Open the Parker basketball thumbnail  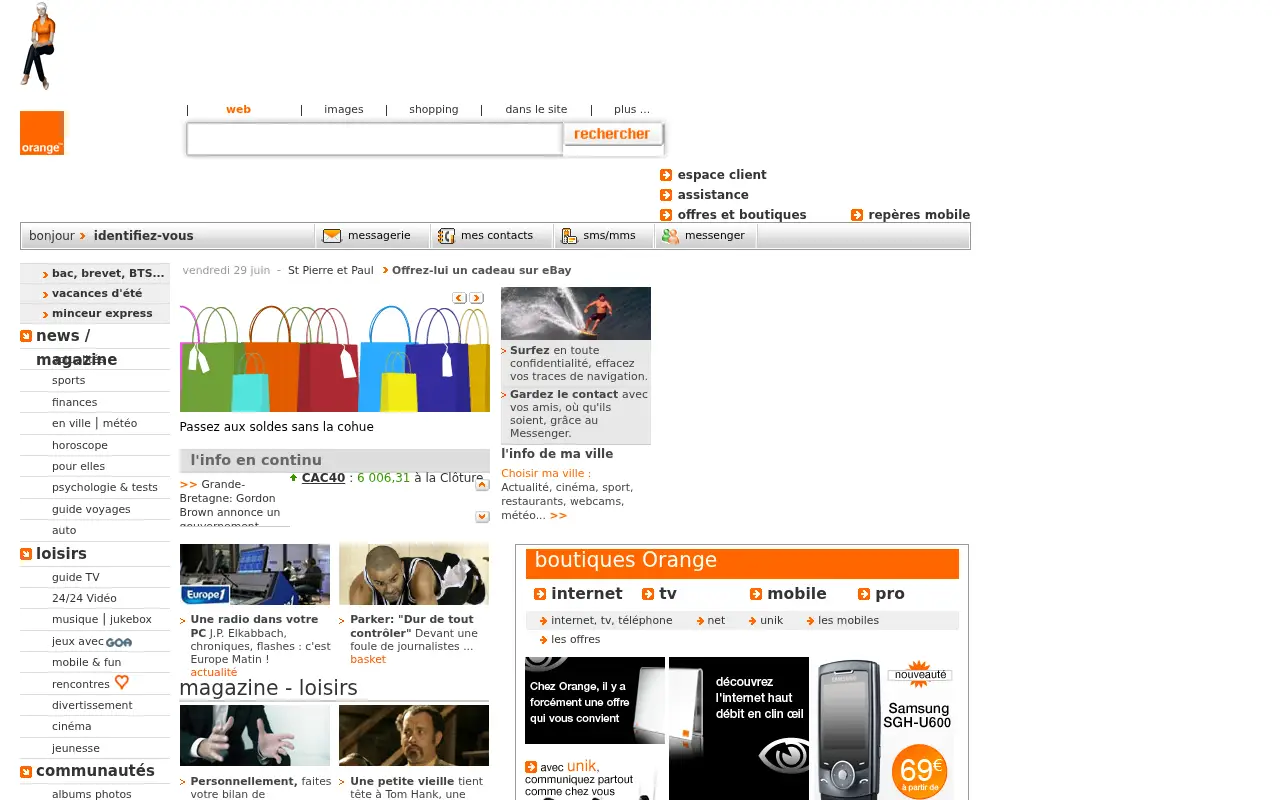point(414,574)
